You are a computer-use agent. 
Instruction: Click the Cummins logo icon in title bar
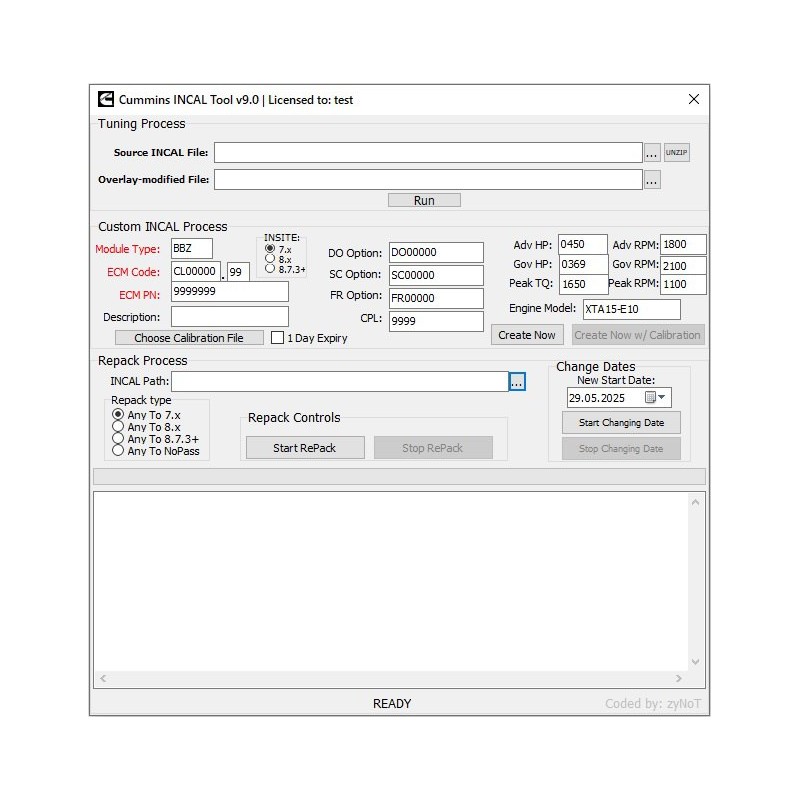pyautogui.click(x=106, y=99)
